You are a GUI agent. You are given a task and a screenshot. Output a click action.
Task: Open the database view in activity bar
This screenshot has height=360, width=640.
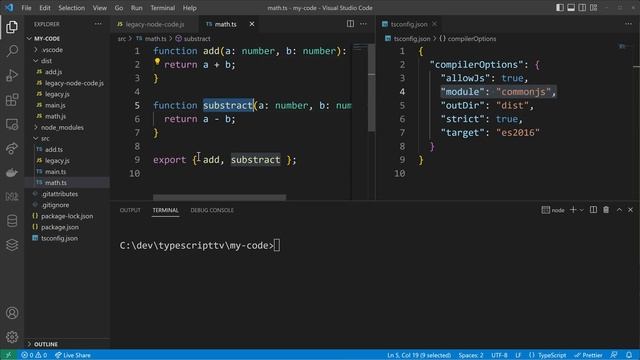click(12, 221)
